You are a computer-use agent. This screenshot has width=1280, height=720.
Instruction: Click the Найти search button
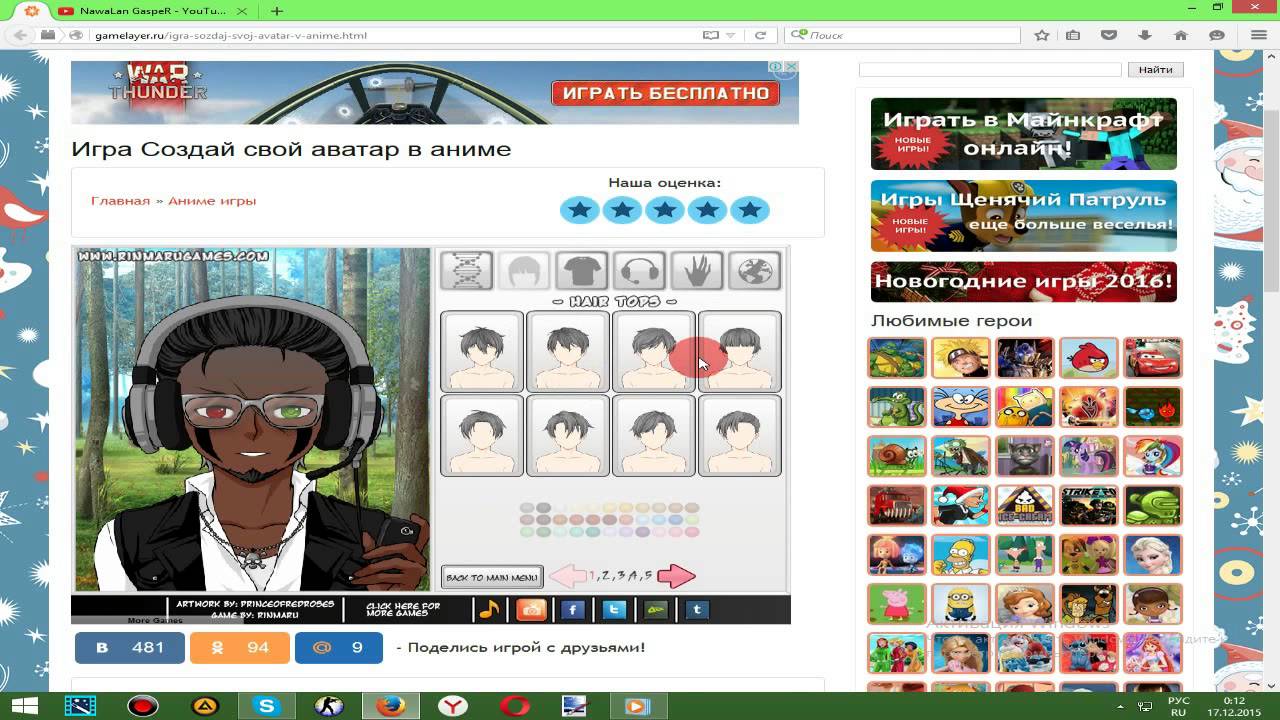point(1155,70)
